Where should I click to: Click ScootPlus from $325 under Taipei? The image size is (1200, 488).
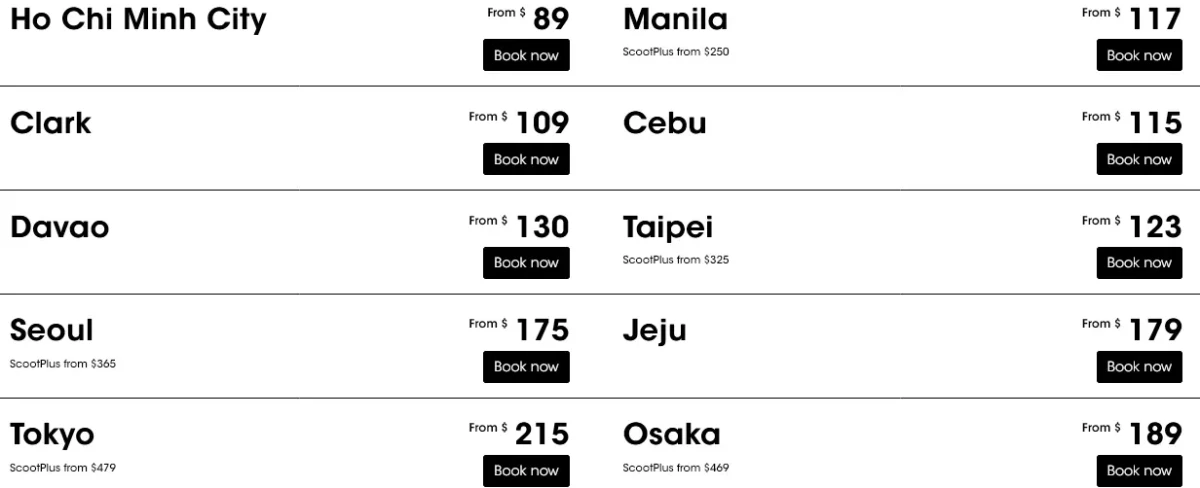pos(676,260)
